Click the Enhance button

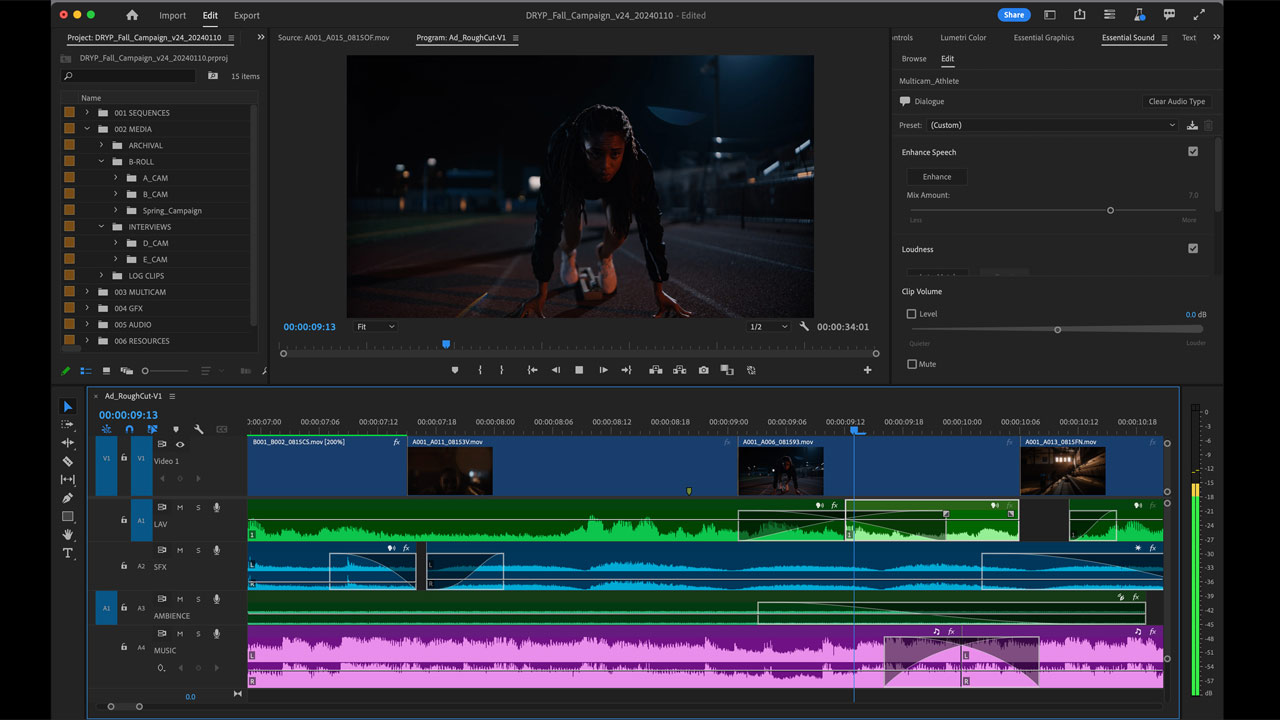[937, 176]
